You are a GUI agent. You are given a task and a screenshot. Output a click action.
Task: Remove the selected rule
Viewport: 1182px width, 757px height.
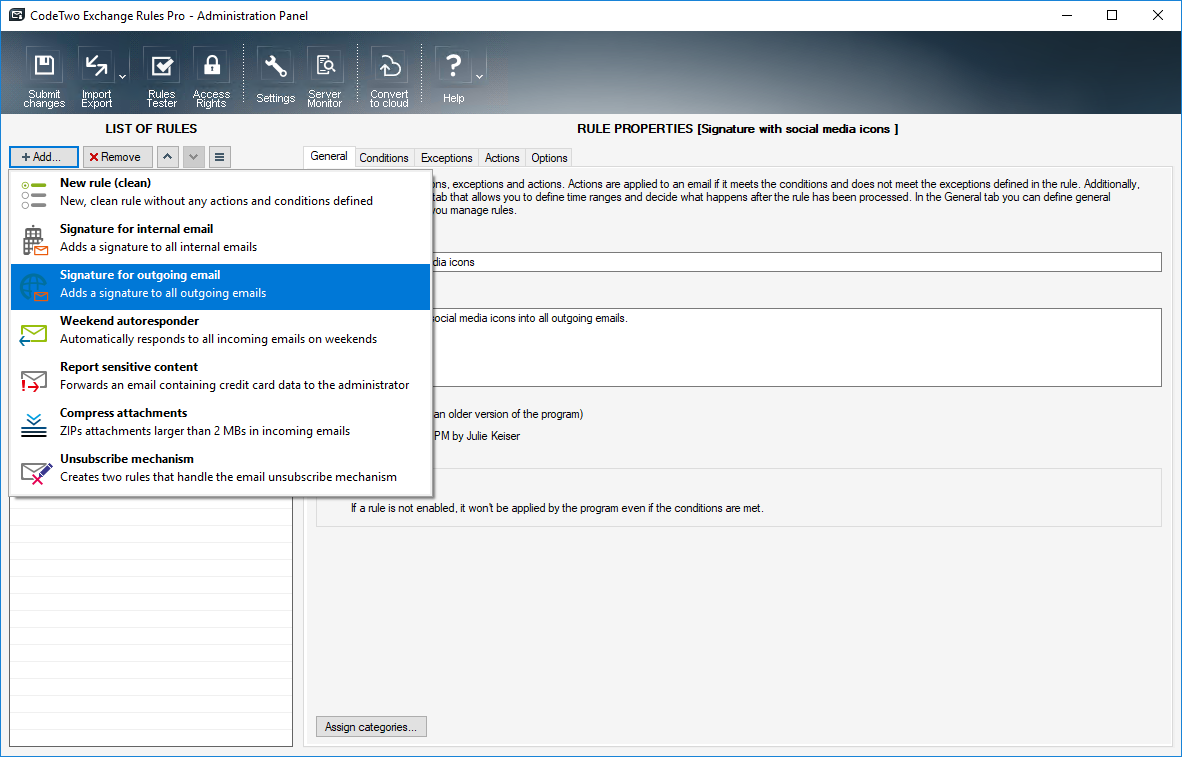tap(118, 157)
